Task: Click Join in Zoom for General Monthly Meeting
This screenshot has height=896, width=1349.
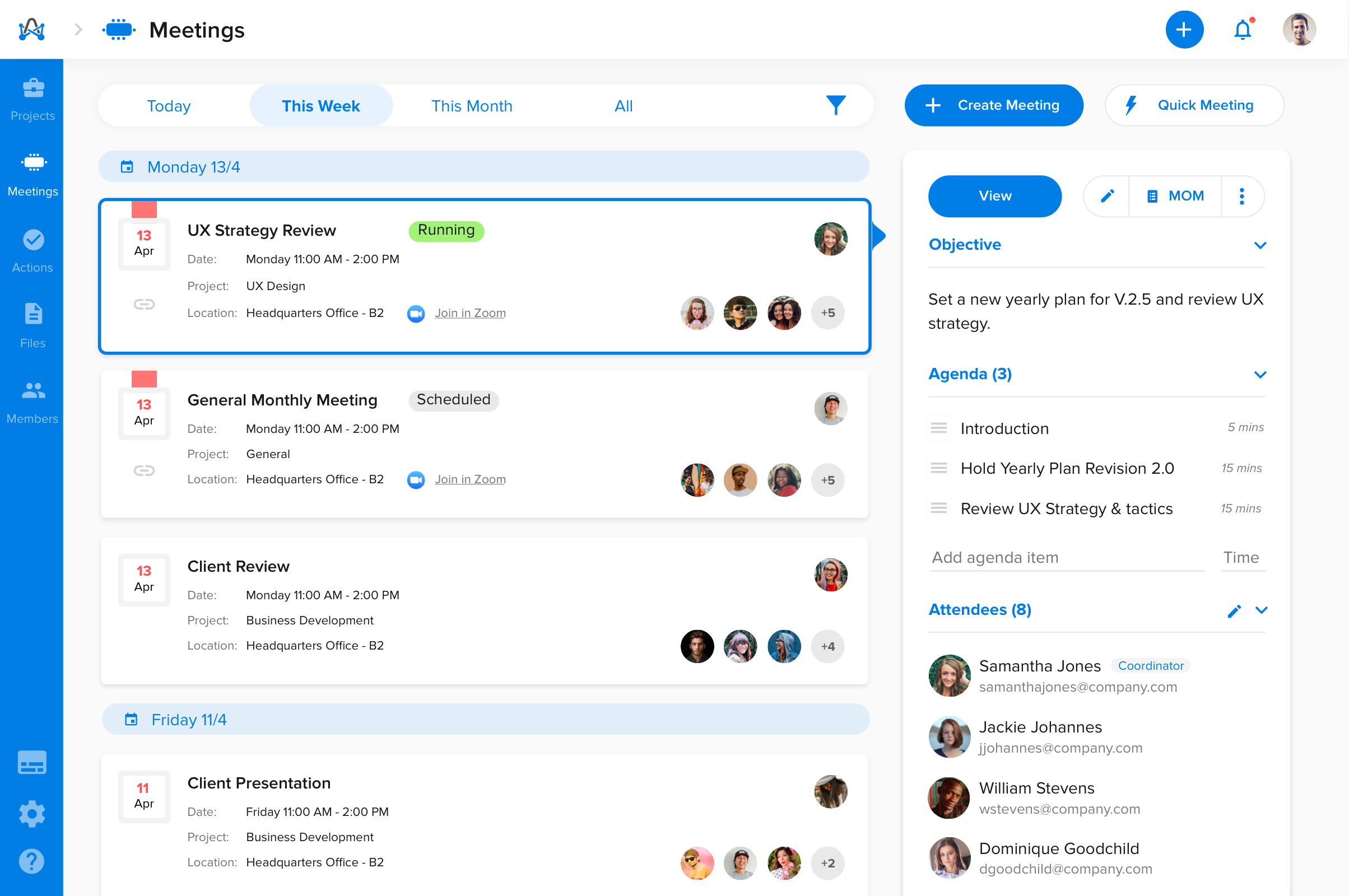Action: pos(470,479)
